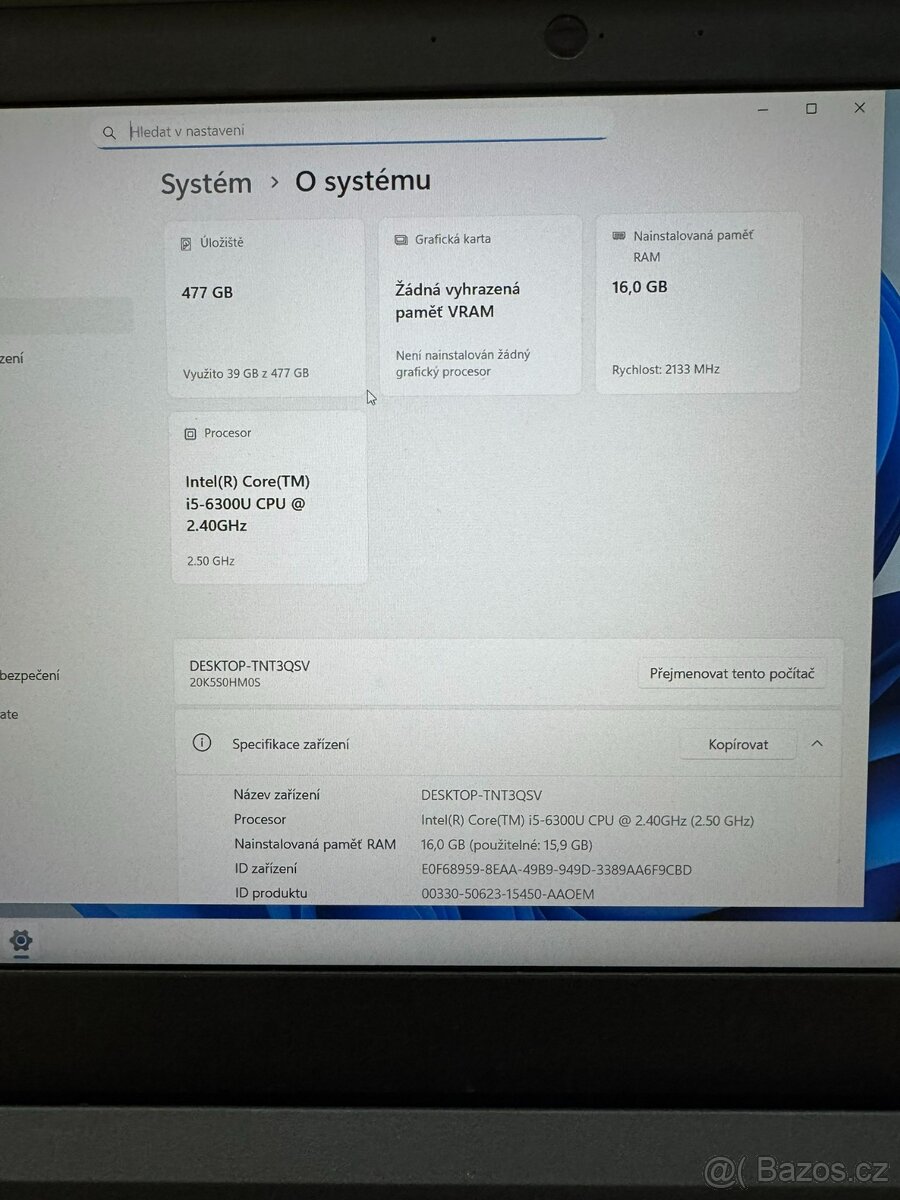Click the Kopírovat button
Image resolution: width=900 pixels, height=1200 pixels.
coord(737,744)
